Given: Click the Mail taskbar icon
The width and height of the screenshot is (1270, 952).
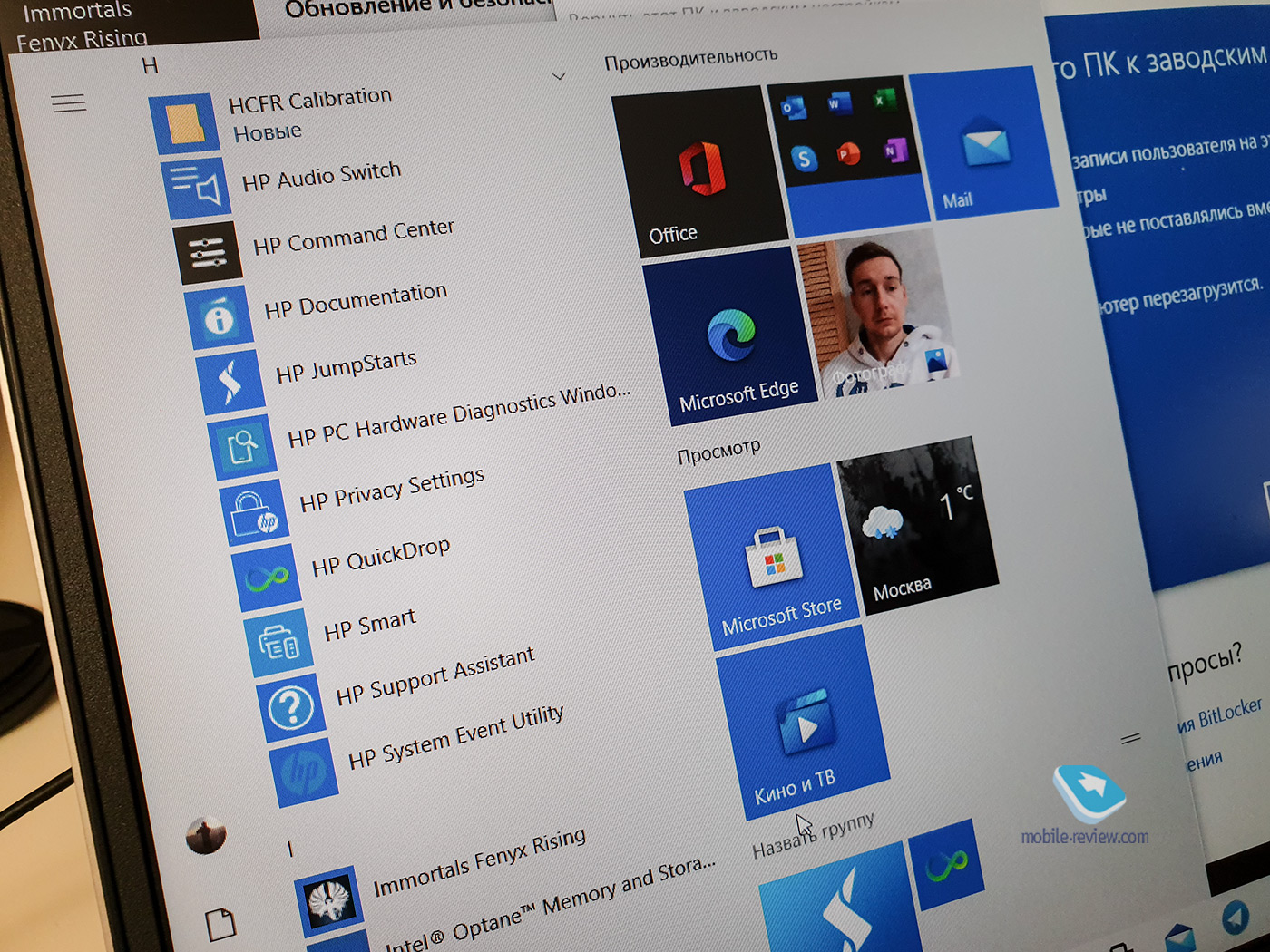Looking at the screenshot, I should (1180, 937).
